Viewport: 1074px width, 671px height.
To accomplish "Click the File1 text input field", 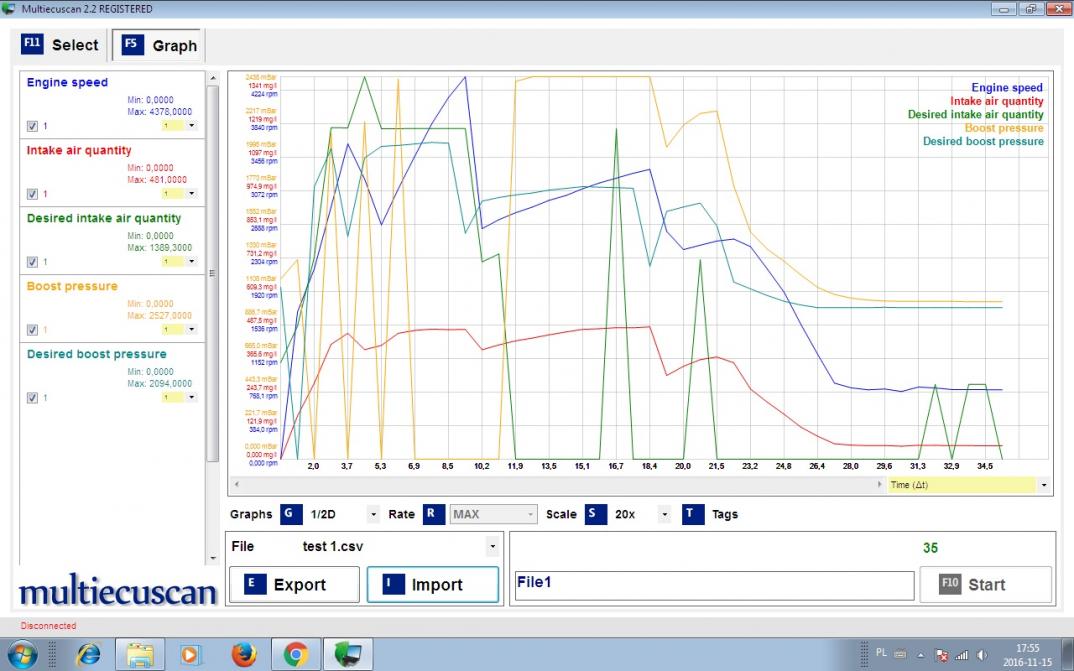I will 713,585.
